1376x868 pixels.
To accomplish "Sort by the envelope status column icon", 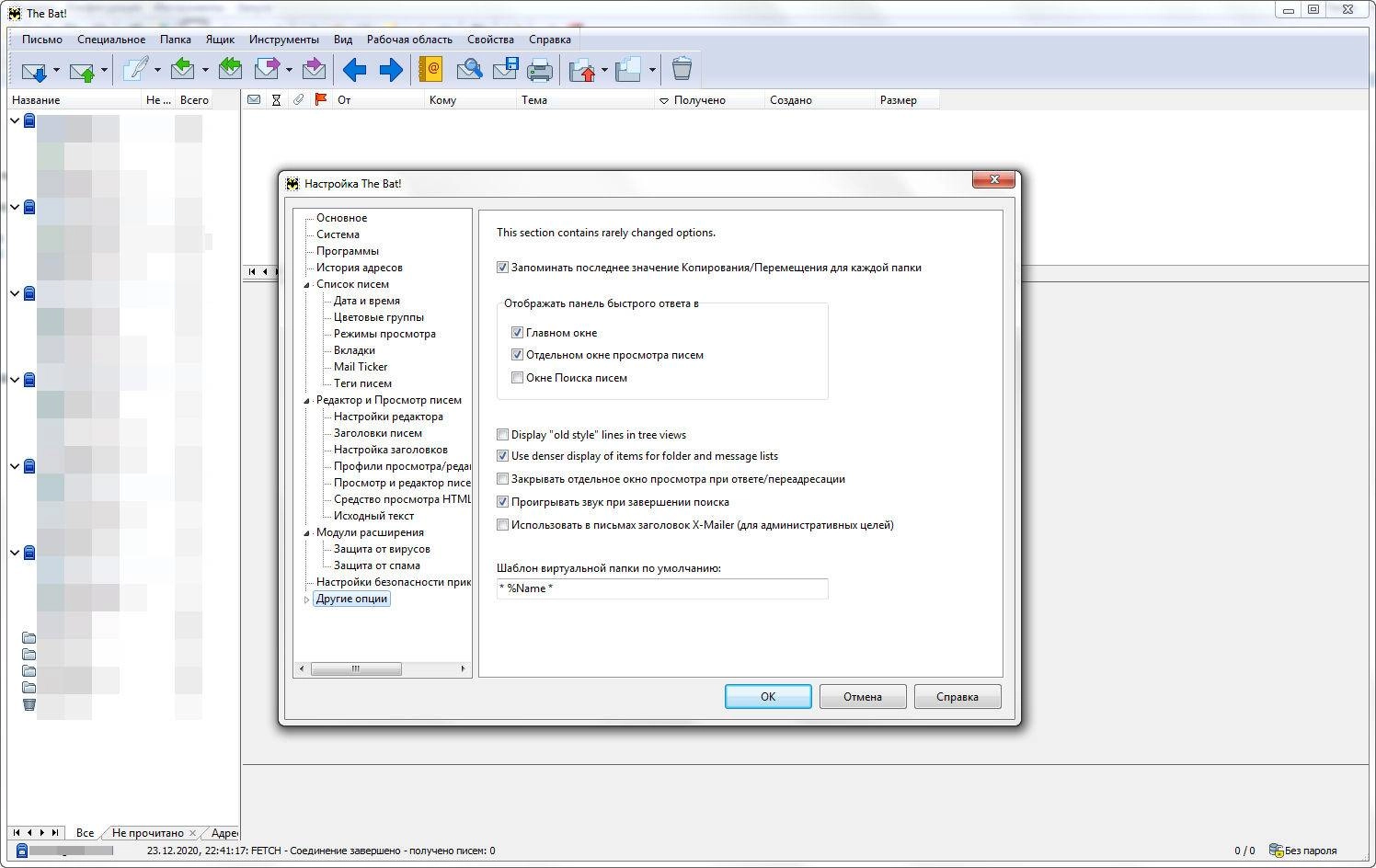I will click(254, 100).
